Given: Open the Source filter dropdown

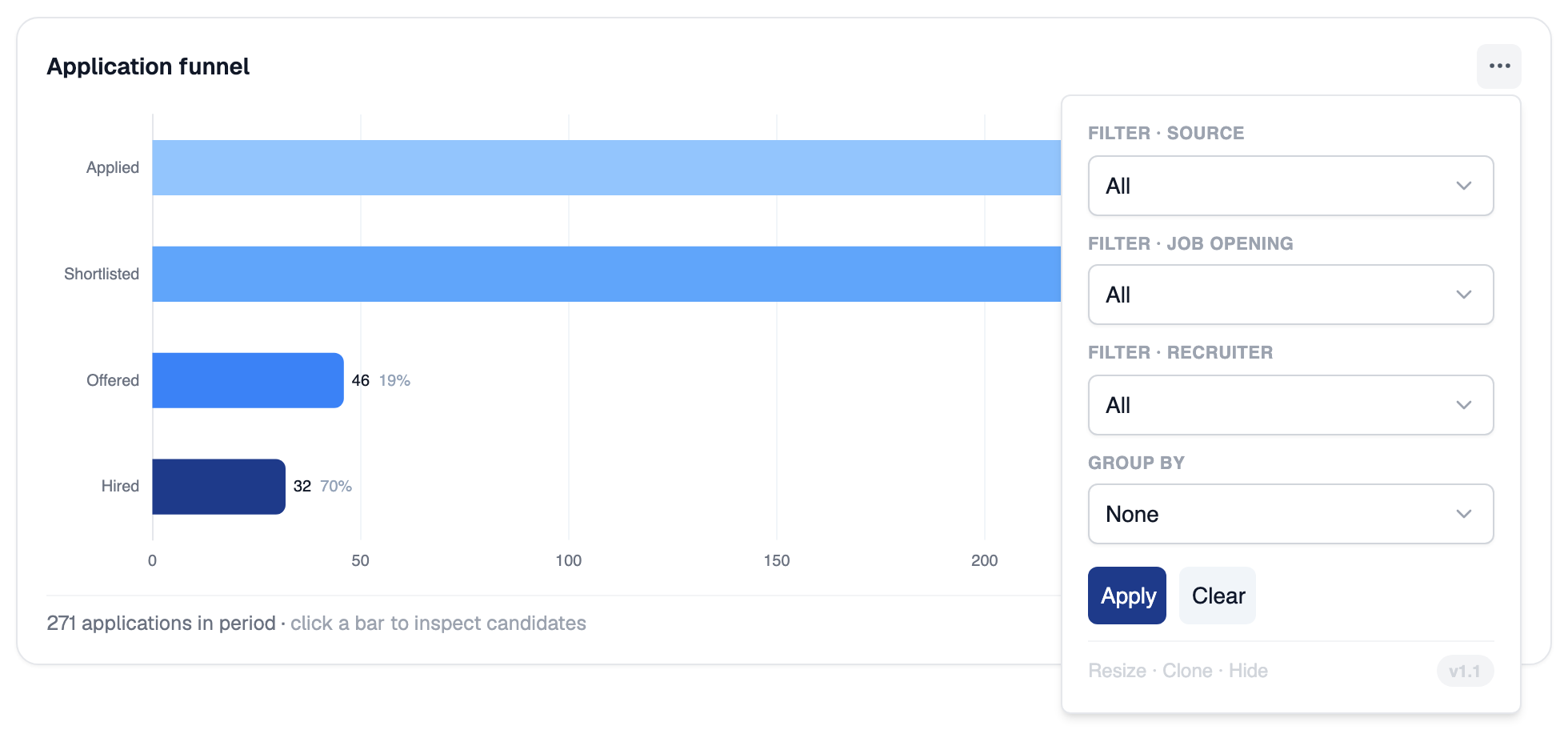Looking at the screenshot, I should click(1290, 186).
